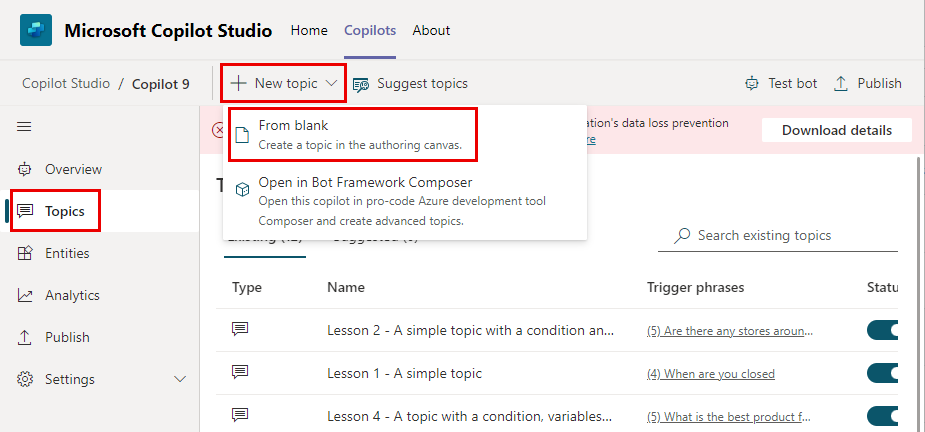This screenshot has width=925, height=432.
Task: Click the Trigger phrases column header
Action: (x=696, y=287)
